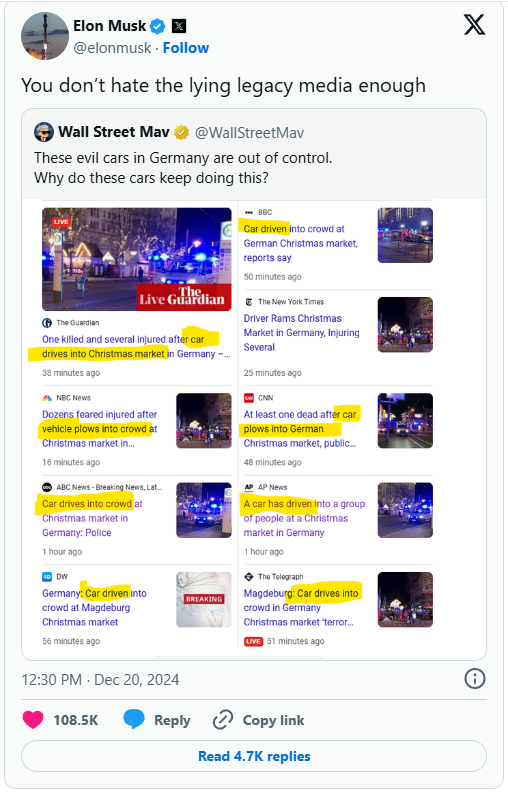
Task: Open the Telegraph Magdeburg headline
Action: [301, 607]
